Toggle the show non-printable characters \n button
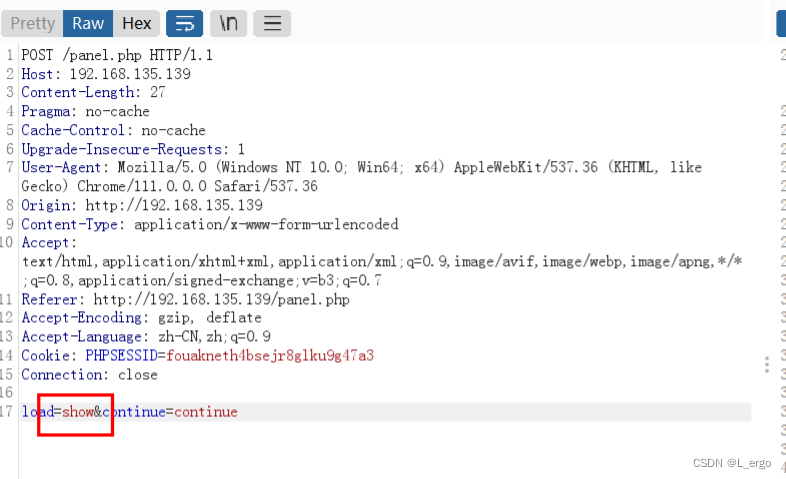Viewport: 786px width, 479px height. click(x=229, y=24)
